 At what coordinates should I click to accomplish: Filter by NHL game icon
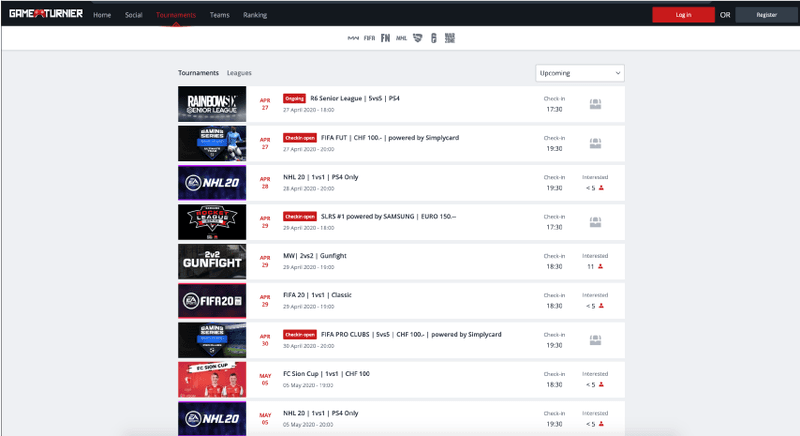(x=402, y=38)
